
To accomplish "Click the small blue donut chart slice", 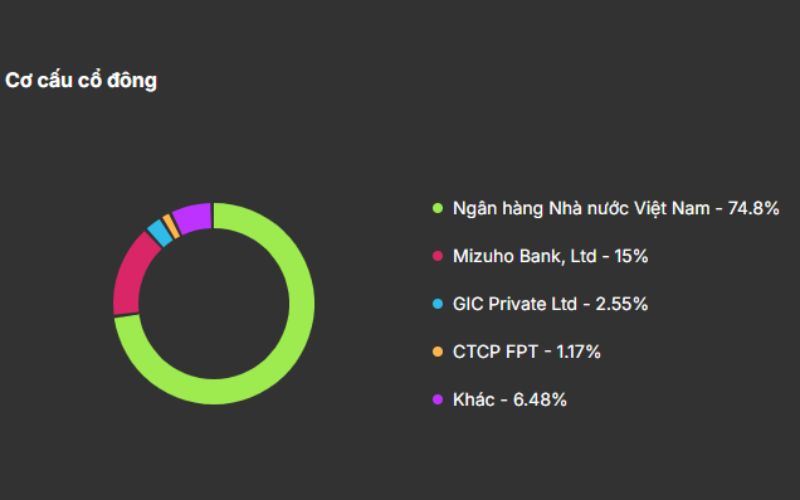I will 158,232.
